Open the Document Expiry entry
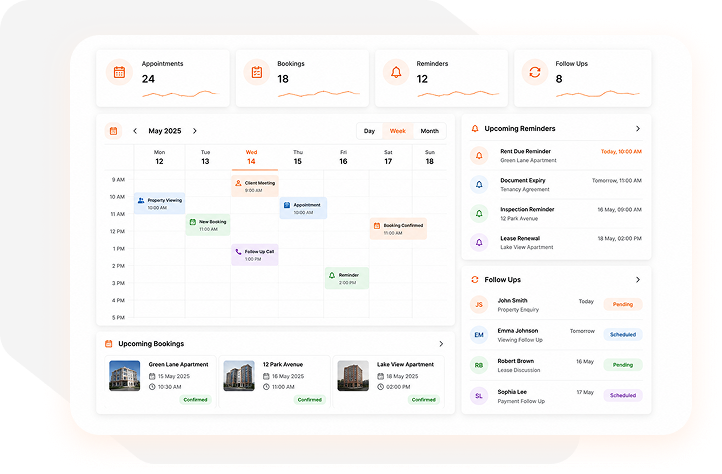The image size is (722, 474). pos(556,185)
